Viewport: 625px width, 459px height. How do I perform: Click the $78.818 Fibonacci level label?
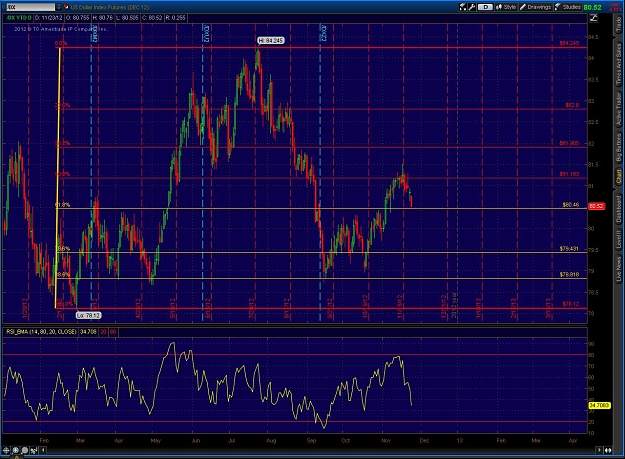tap(569, 275)
